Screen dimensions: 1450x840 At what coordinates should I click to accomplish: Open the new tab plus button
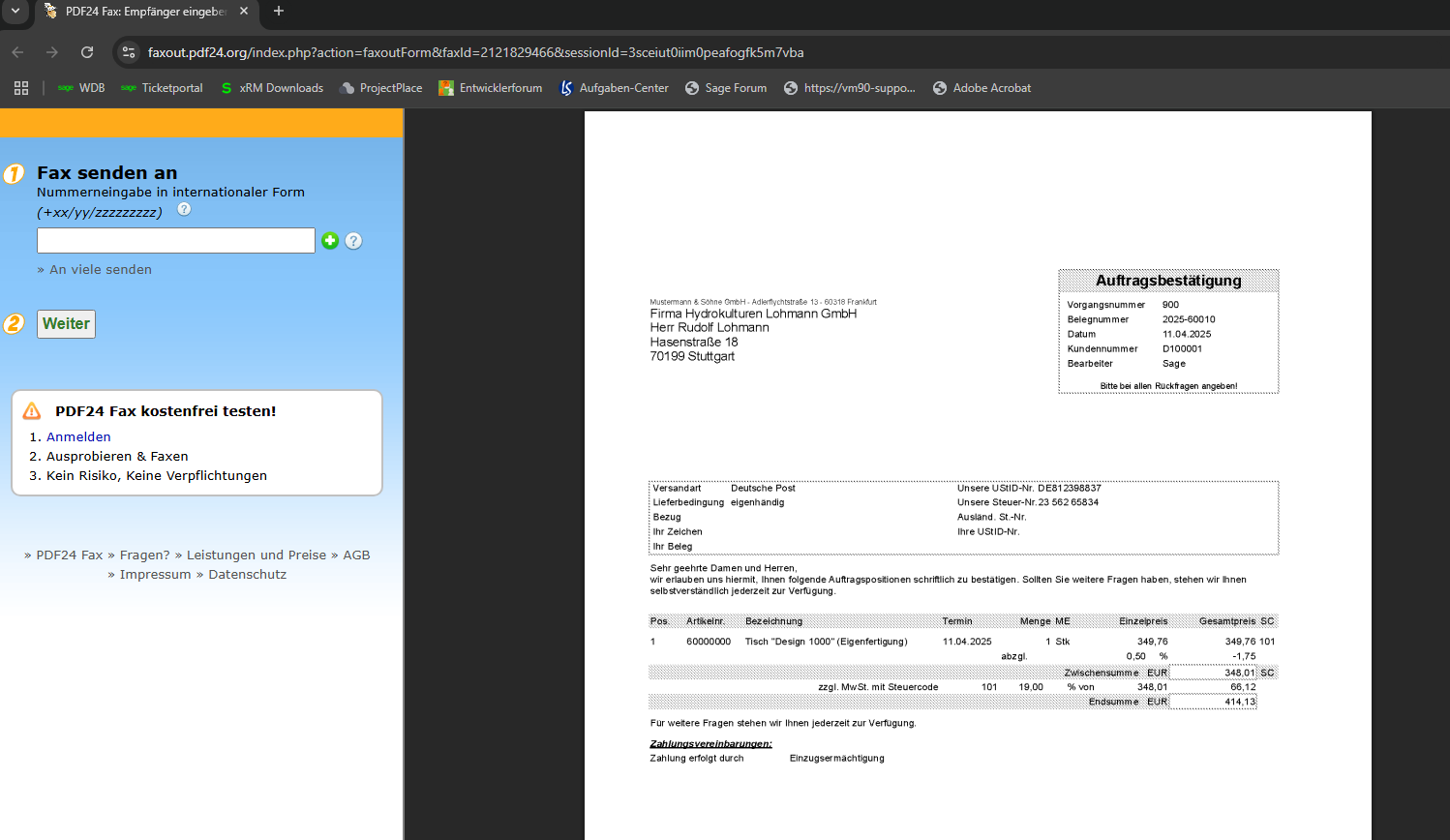point(279,12)
